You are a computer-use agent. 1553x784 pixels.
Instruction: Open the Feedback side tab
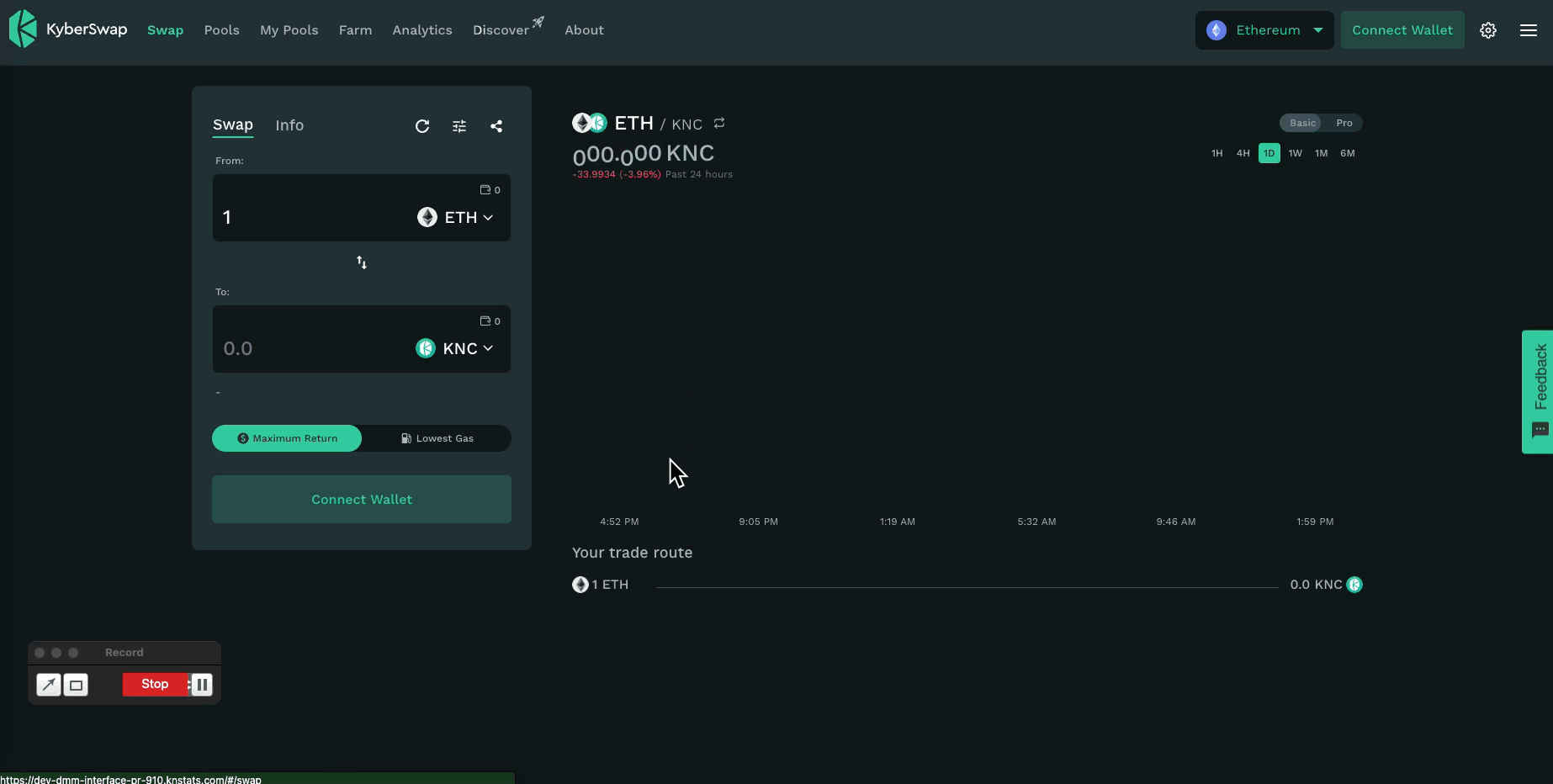[1538, 392]
